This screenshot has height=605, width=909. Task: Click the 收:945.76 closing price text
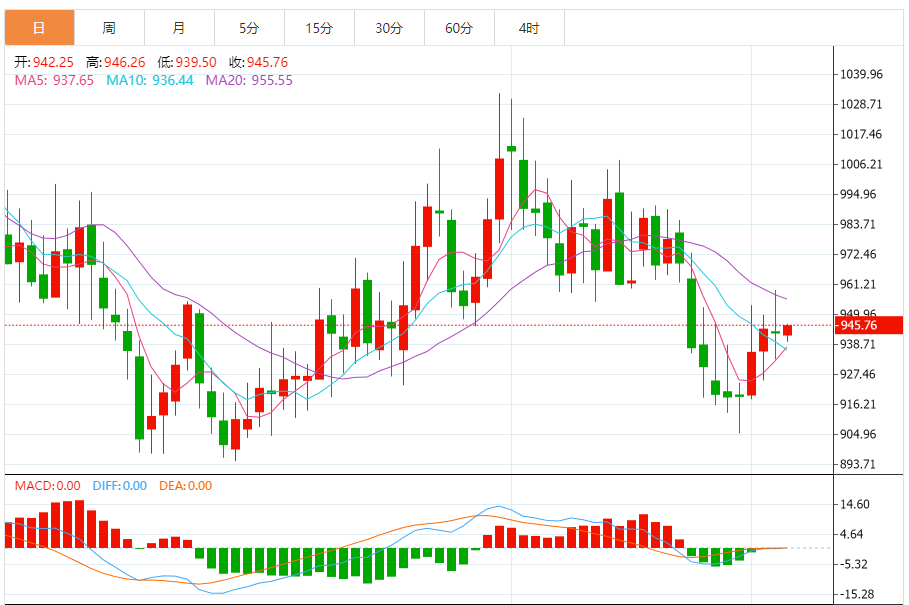click(259, 63)
